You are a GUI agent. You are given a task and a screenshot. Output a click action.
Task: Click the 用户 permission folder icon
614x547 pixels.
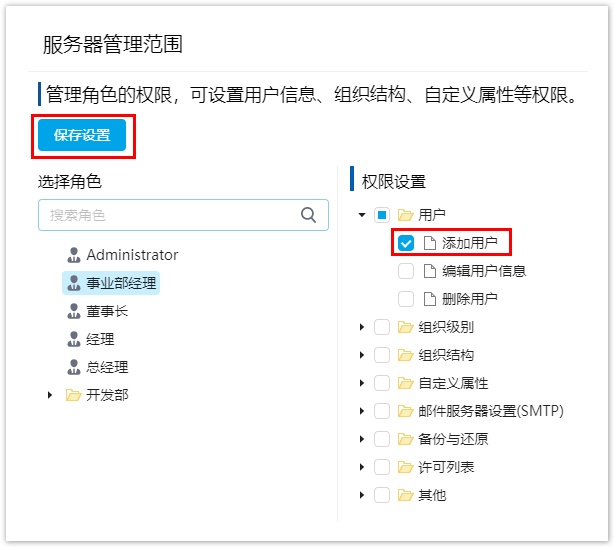[405, 214]
